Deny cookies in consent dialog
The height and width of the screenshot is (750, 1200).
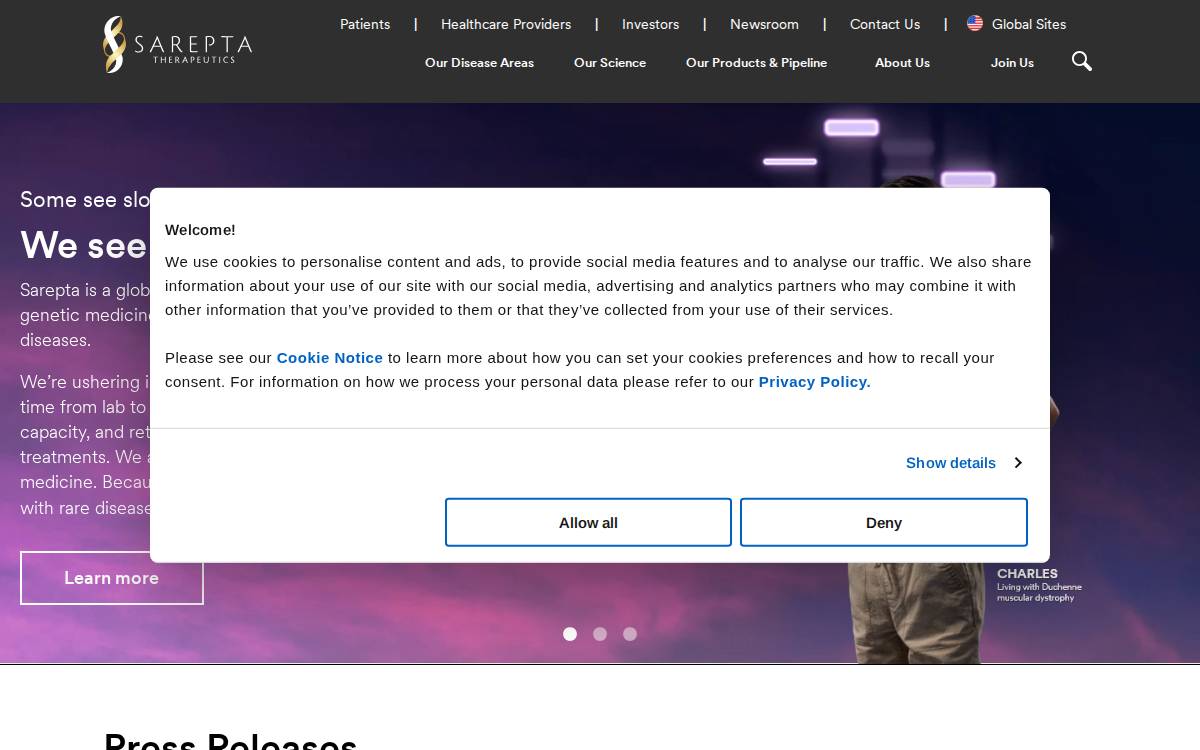click(x=884, y=522)
